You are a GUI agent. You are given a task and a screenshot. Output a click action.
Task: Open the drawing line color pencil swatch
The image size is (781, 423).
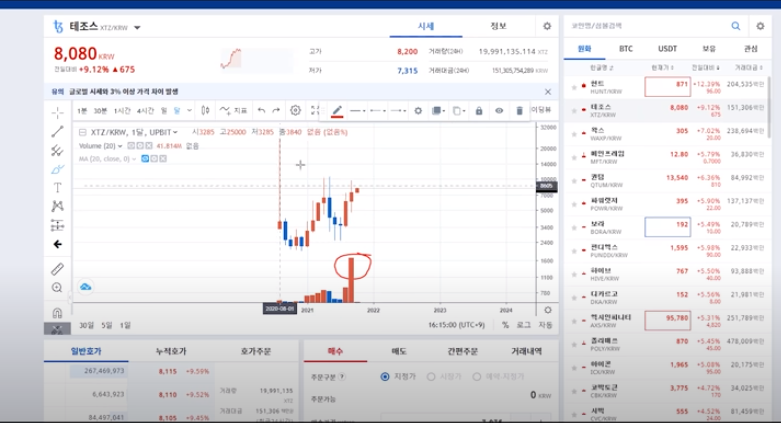point(337,111)
